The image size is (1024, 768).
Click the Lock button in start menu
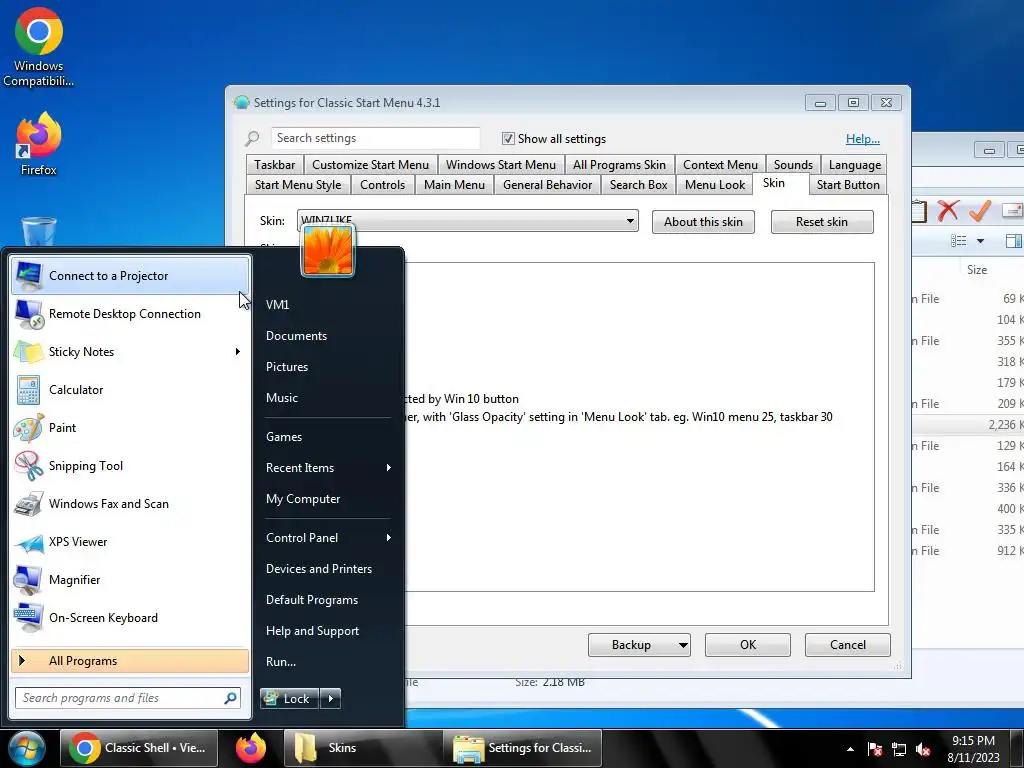(290, 699)
